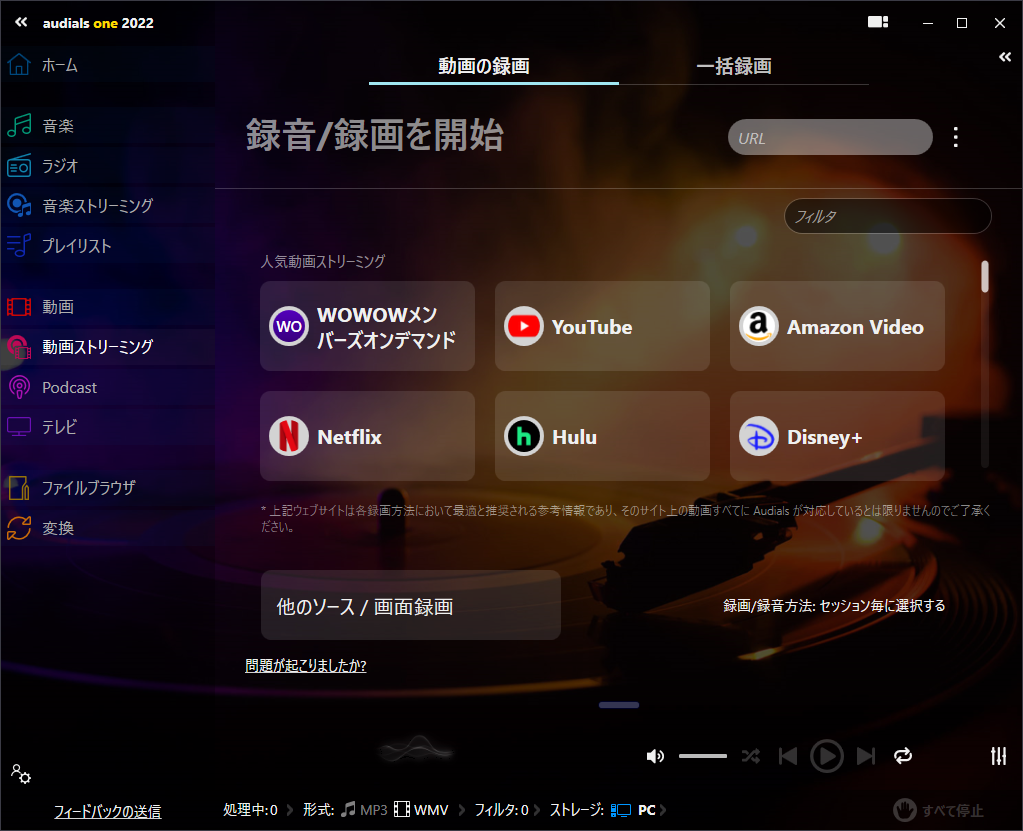The height and width of the screenshot is (831, 1023).
Task: Select the 動画ストリーミング sidebar icon
Action: pyautogui.click(x=19, y=347)
